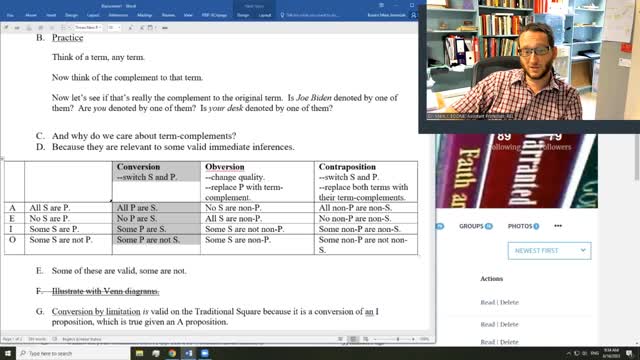Viewport: 640px width, 360px height.
Task: Click the browser page vertical scrollbar
Action: [637, 157]
